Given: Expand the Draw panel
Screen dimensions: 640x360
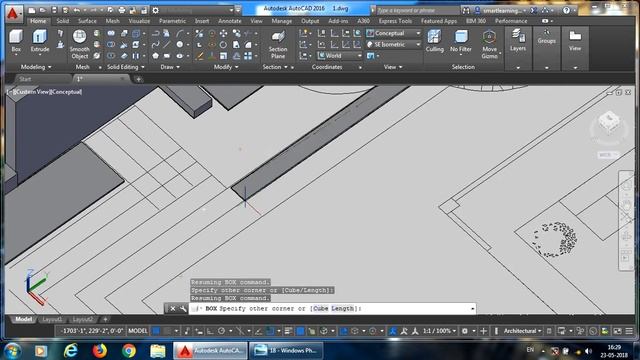Looking at the screenshot, I should (170, 67).
